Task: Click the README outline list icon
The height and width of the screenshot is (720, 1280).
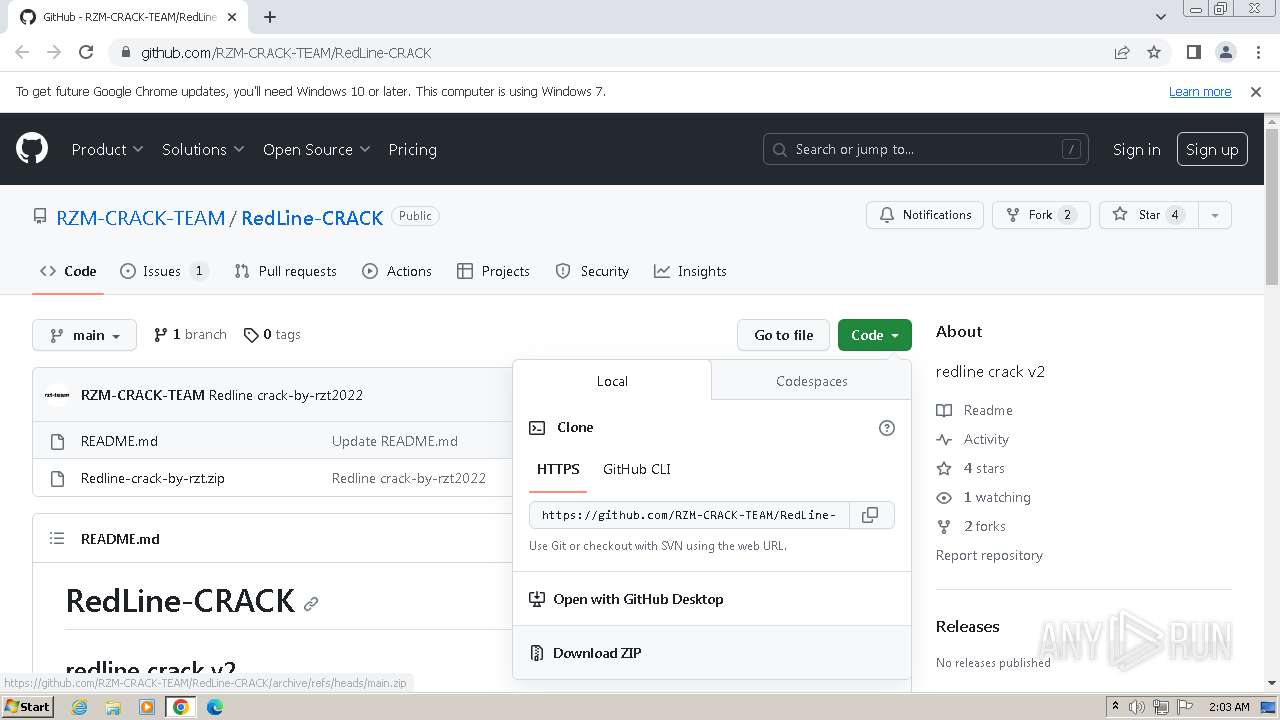Action: pos(58,539)
